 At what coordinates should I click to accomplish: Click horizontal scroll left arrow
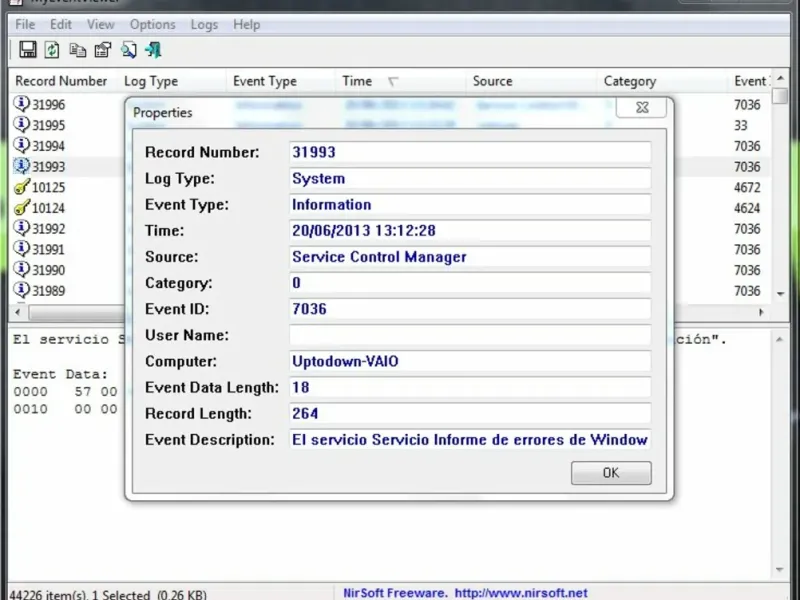(18, 312)
